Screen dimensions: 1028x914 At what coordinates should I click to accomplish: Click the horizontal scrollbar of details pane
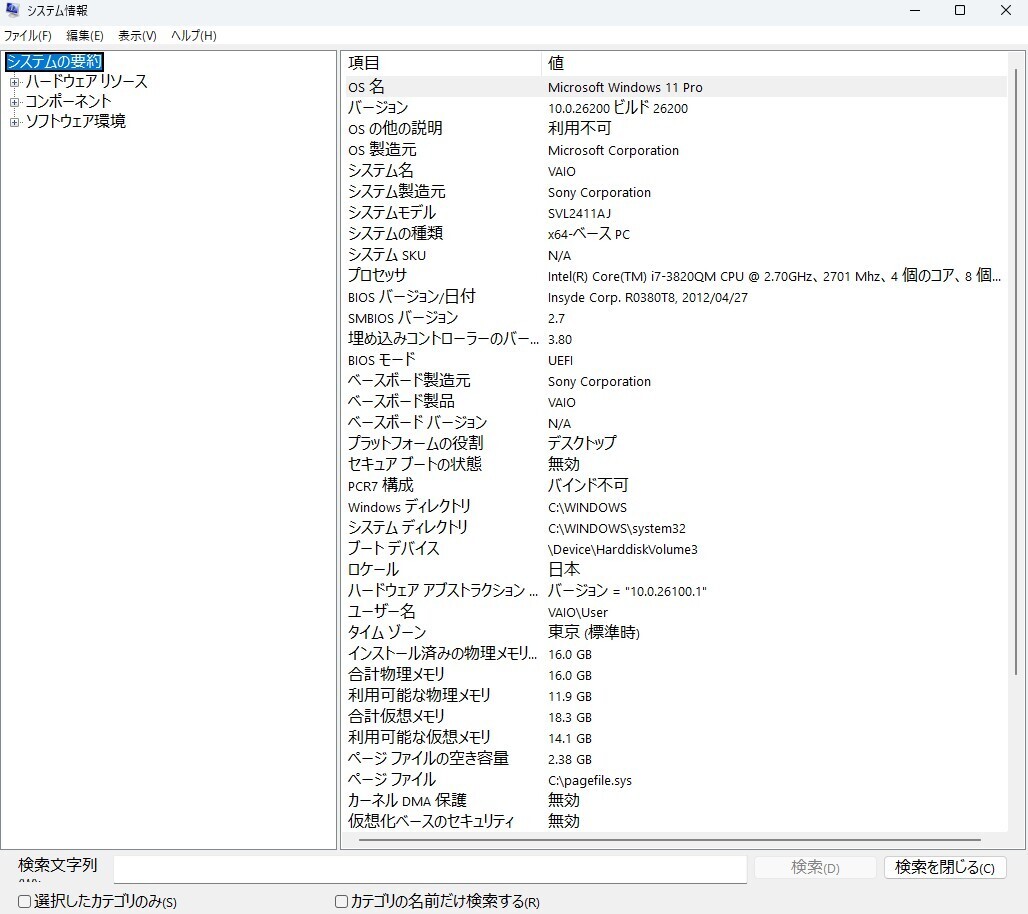click(669, 839)
